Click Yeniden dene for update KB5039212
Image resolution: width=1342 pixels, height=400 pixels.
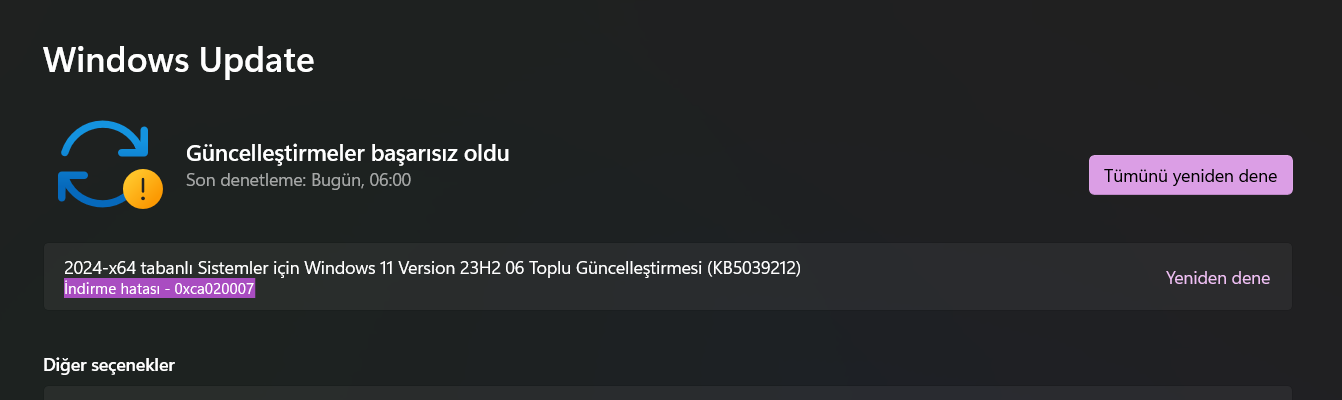(1217, 278)
